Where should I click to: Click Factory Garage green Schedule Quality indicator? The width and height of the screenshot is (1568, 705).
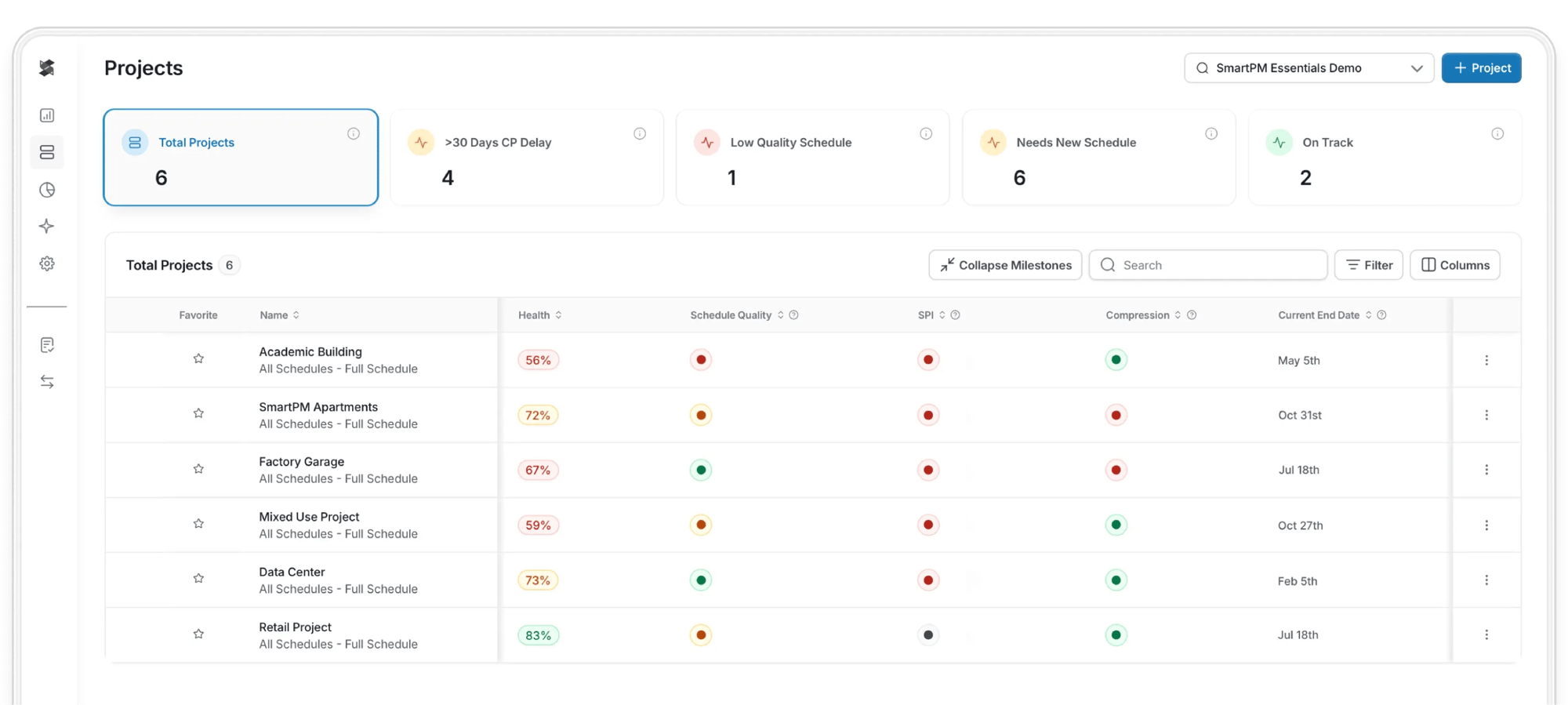[x=701, y=470]
